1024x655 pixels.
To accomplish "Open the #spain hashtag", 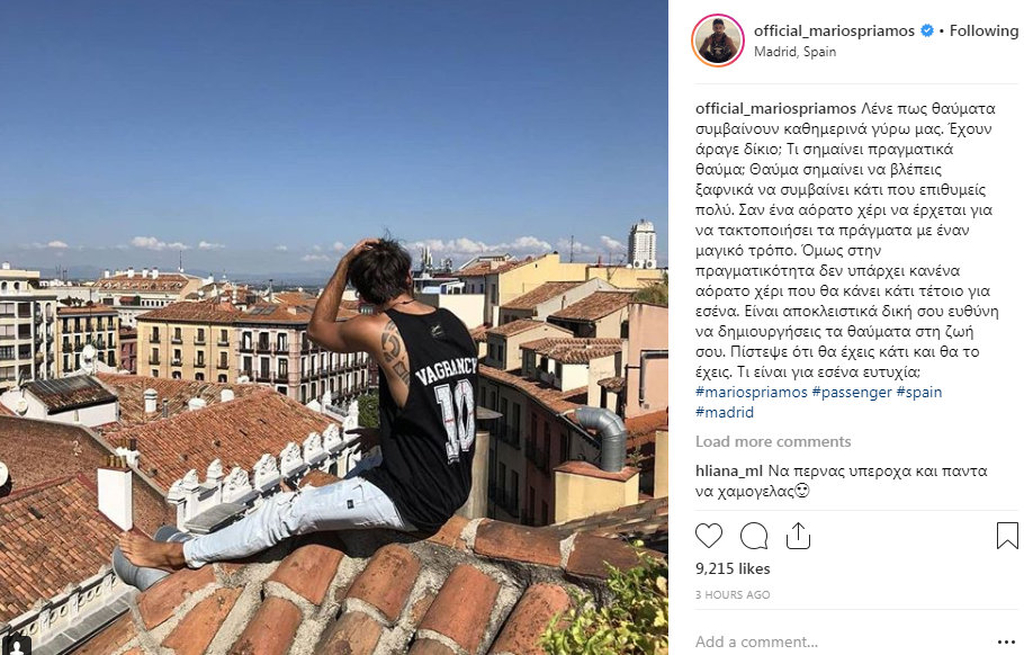I will click(x=919, y=392).
